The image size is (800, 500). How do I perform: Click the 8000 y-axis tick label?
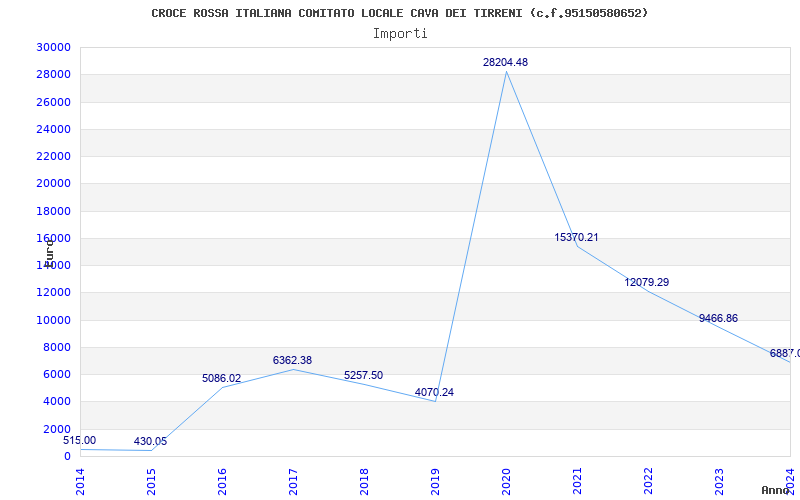pos(56,347)
